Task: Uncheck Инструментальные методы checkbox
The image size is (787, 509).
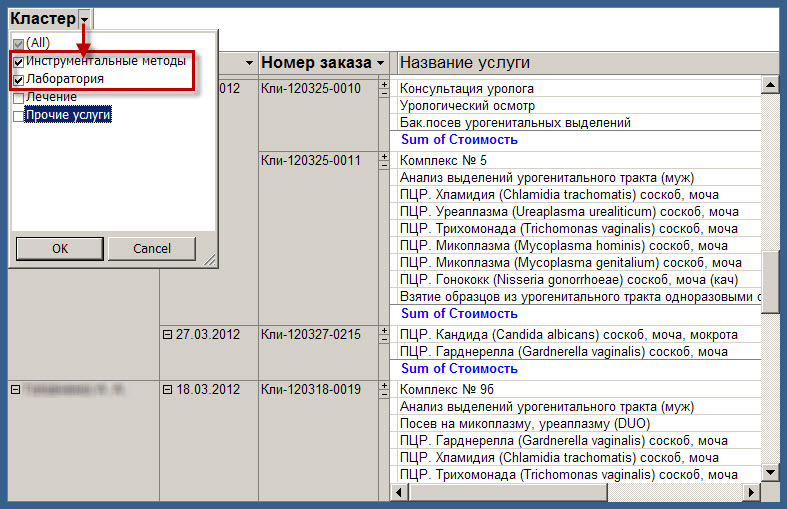Action: tap(18, 62)
